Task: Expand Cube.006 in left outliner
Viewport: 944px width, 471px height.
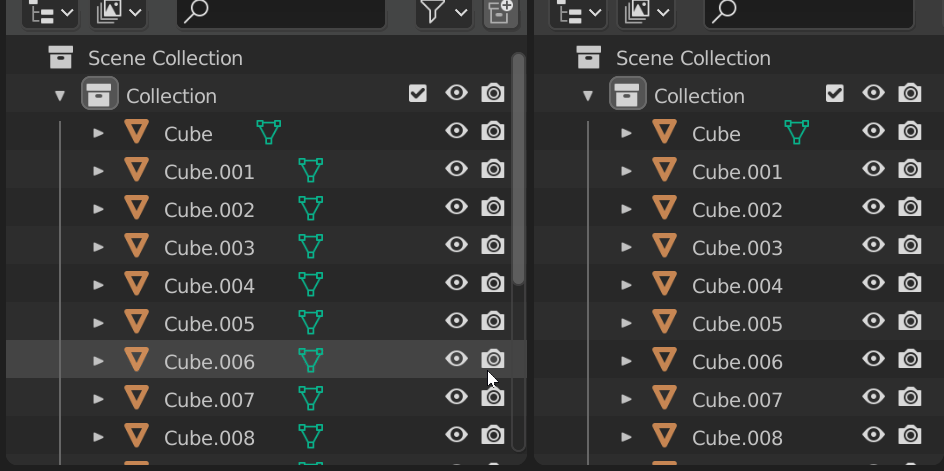Action: pos(98,361)
